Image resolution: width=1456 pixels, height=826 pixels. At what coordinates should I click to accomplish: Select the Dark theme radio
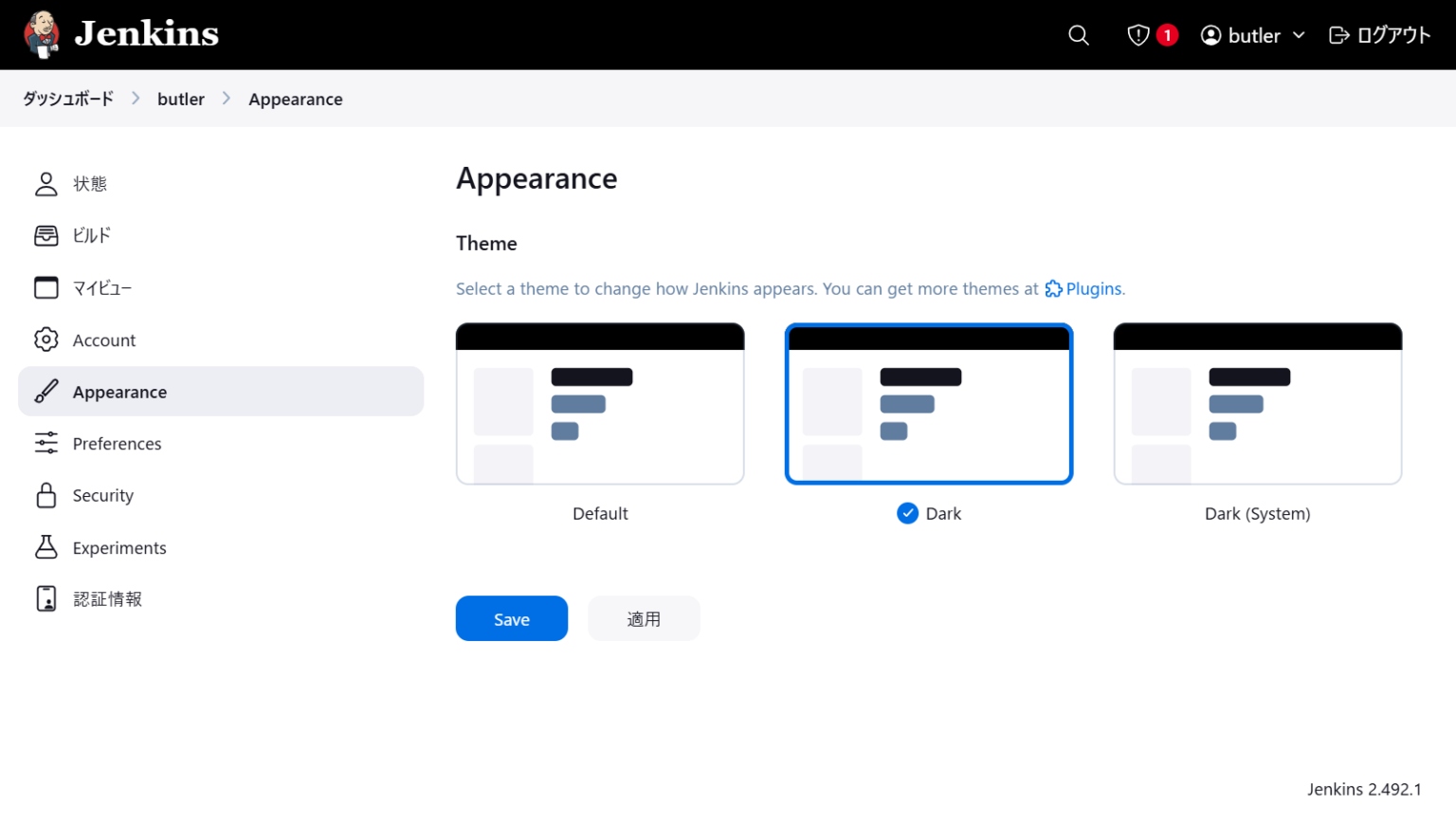tap(907, 513)
